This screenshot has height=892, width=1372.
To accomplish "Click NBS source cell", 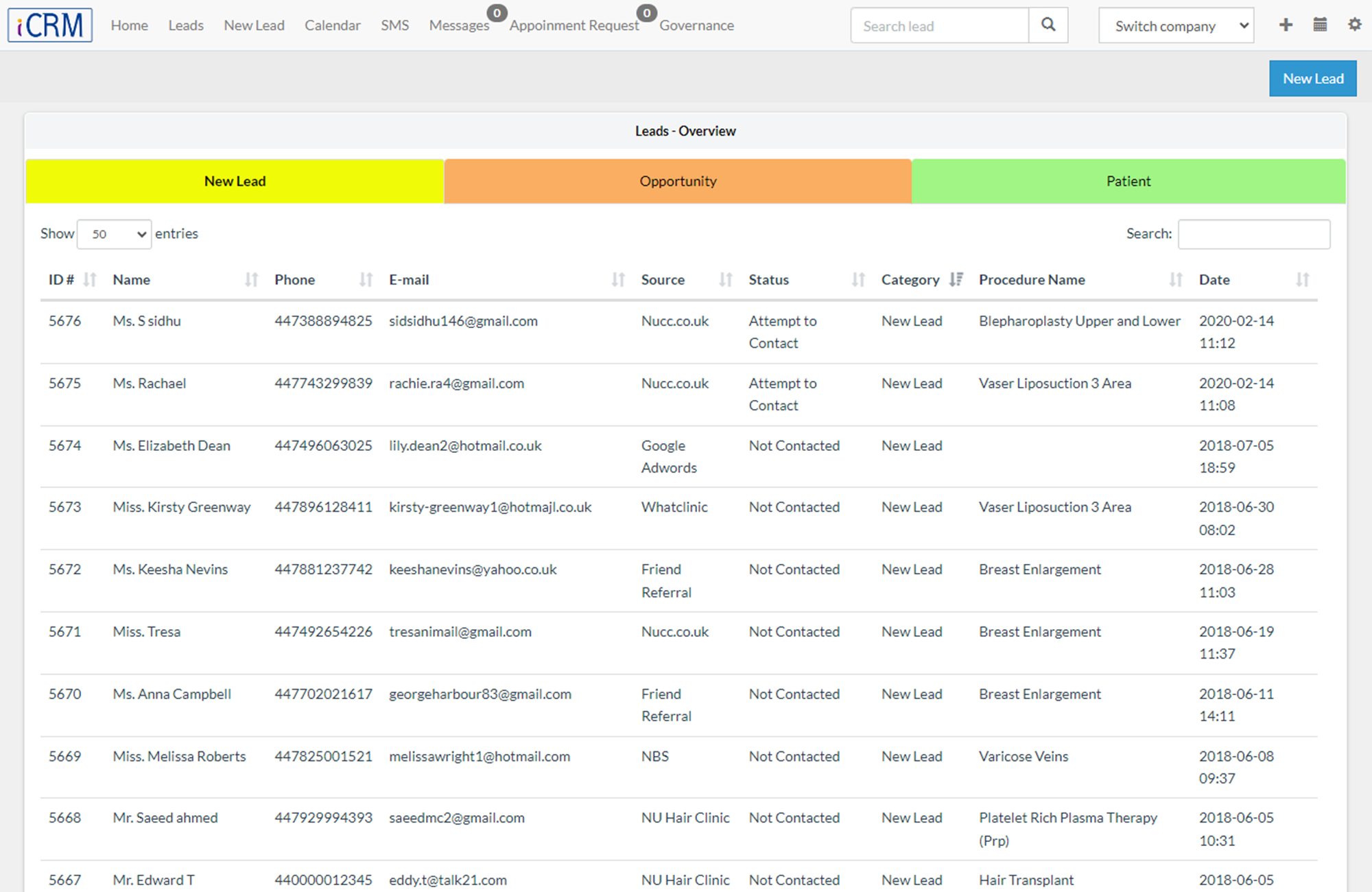I will pos(654,757).
